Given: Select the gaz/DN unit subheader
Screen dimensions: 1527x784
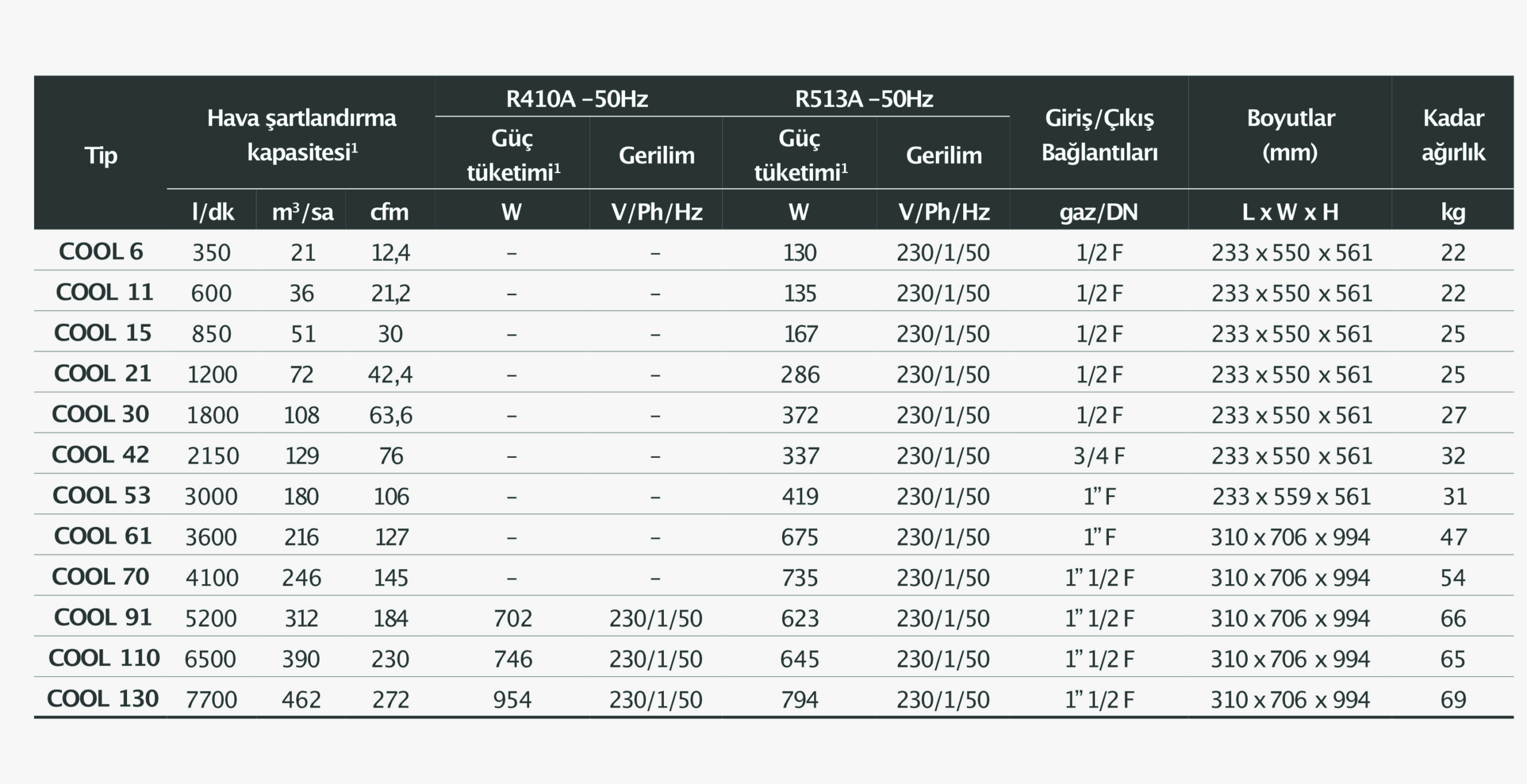Looking at the screenshot, I should click(x=1099, y=212).
